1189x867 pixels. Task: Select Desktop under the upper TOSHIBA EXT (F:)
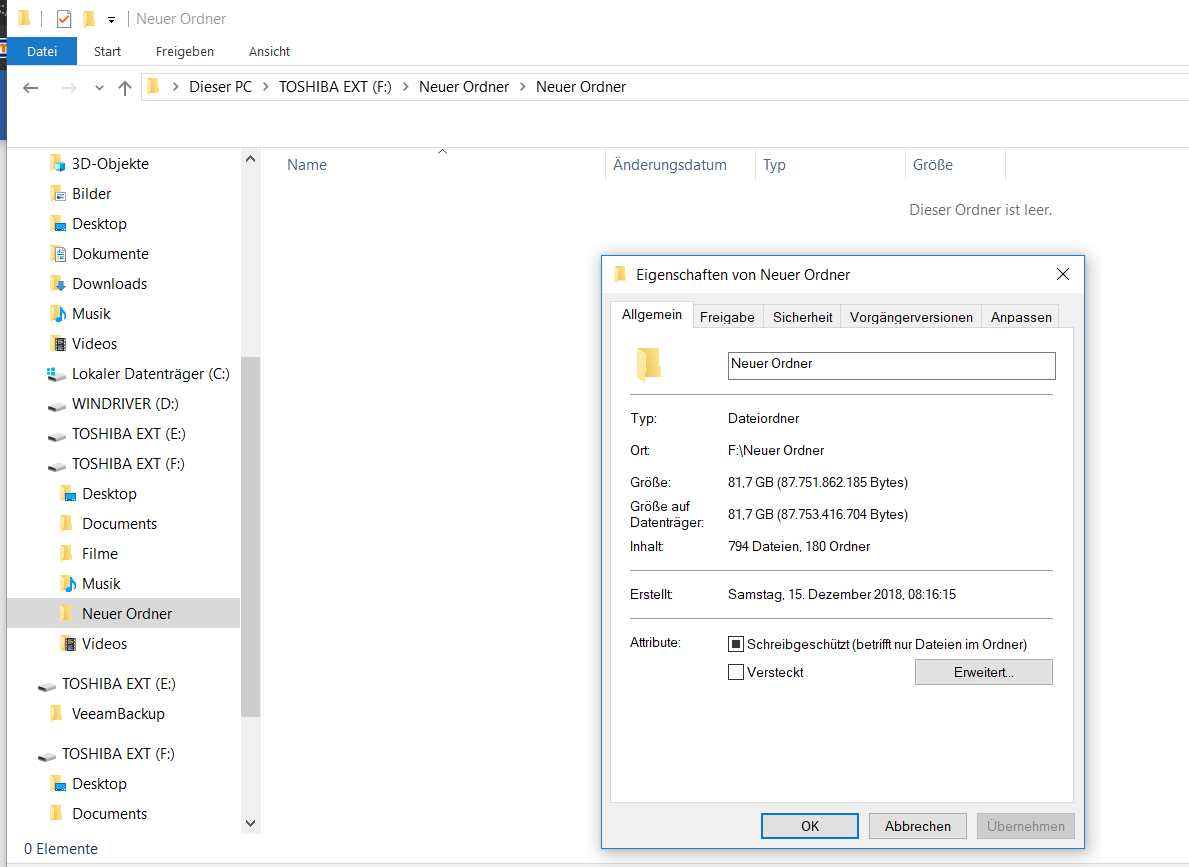click(x=109, y=494)
